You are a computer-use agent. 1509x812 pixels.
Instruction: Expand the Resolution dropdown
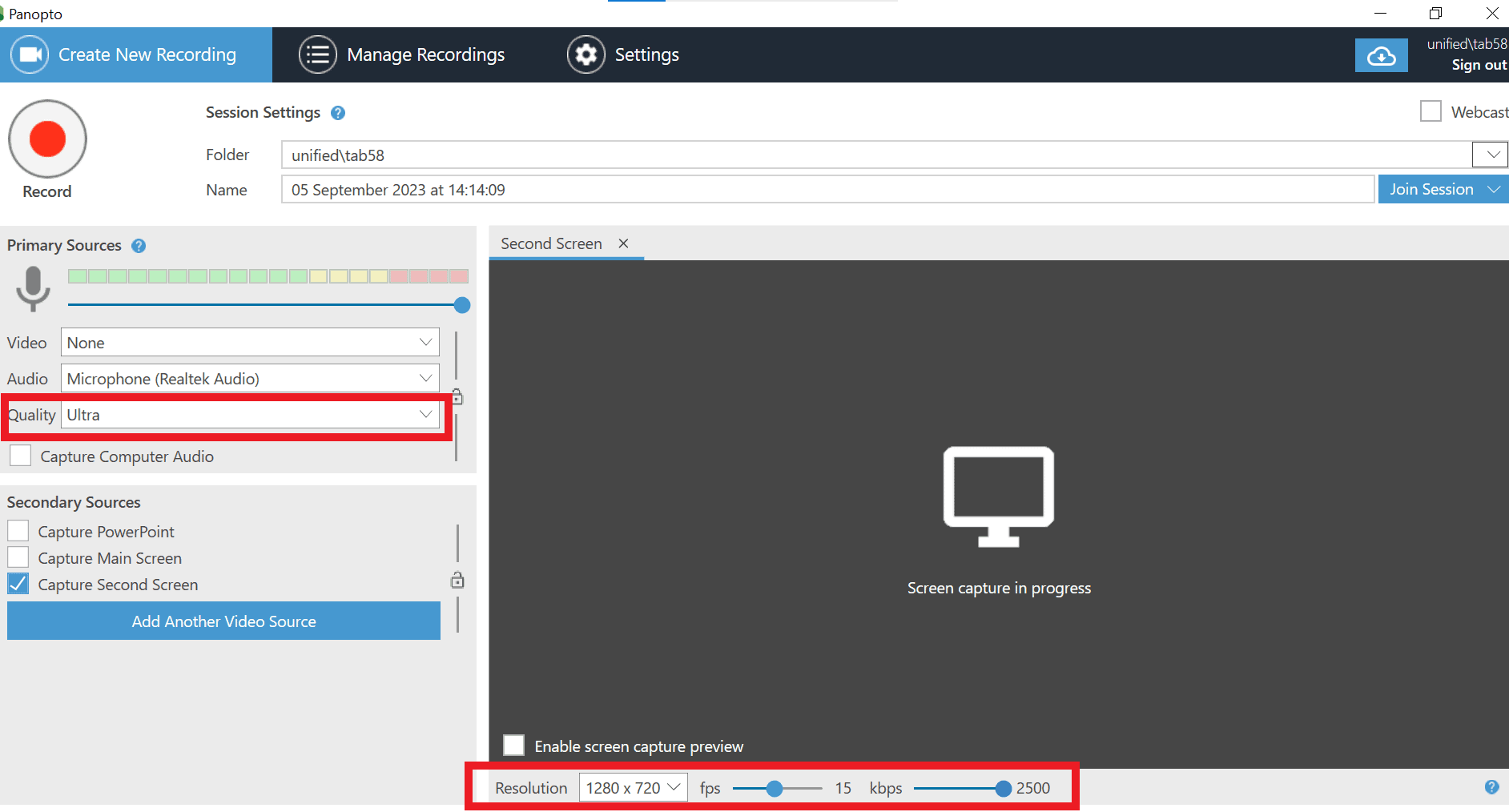633,788
